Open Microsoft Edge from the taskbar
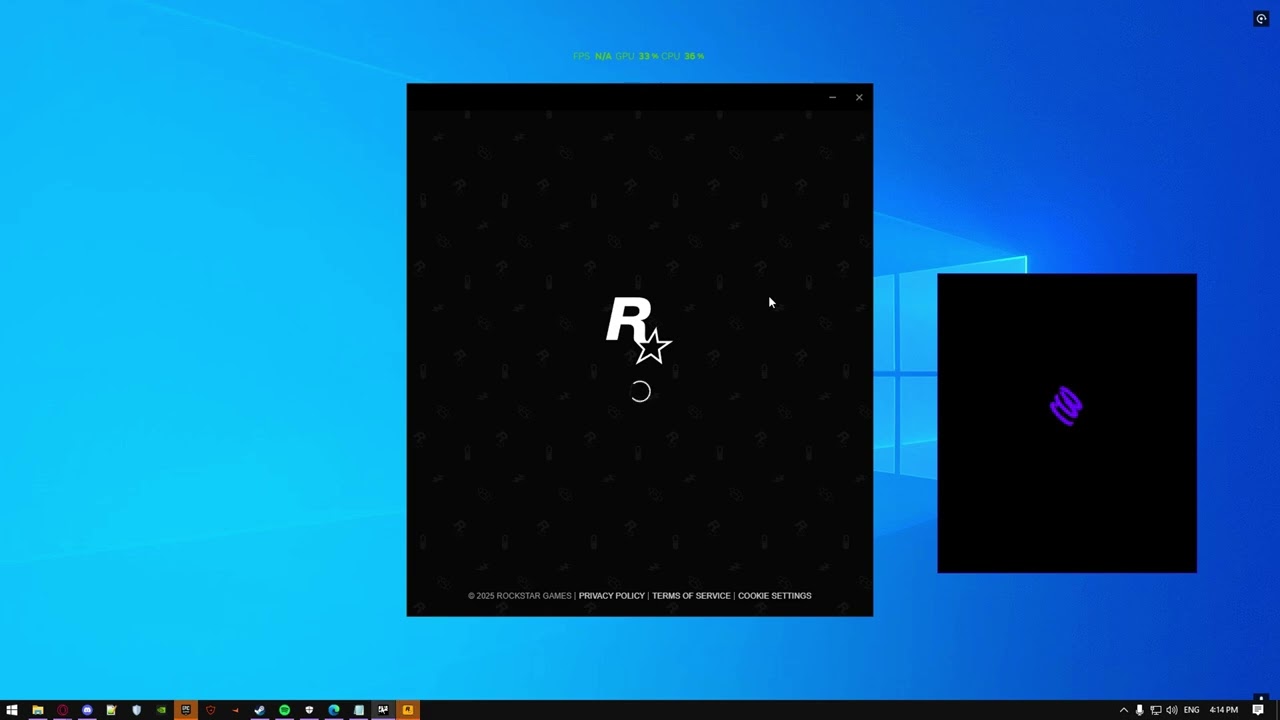 pyautogui.click(x=334, y=710)
